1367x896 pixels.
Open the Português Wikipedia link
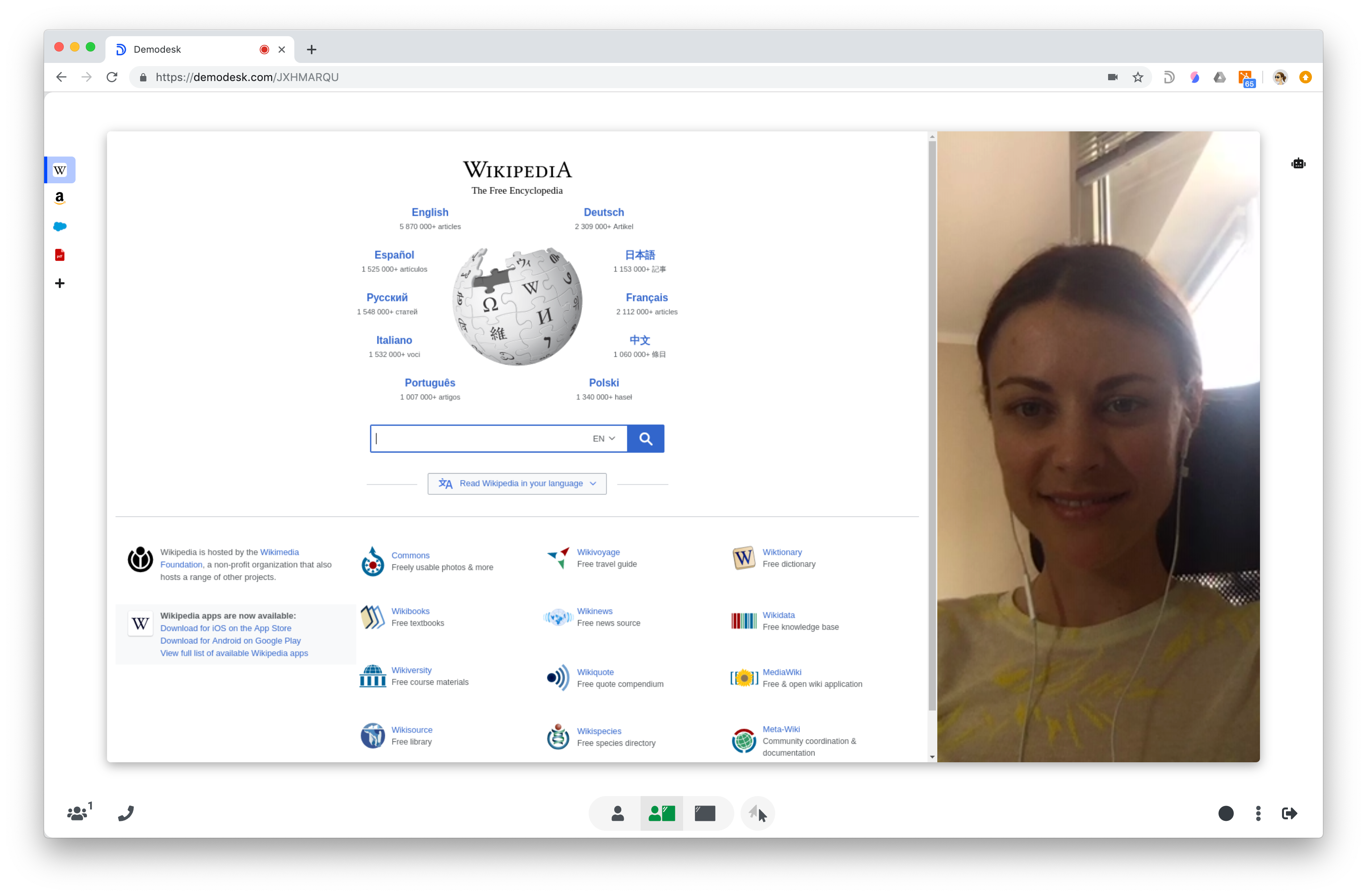pos(430,383)
